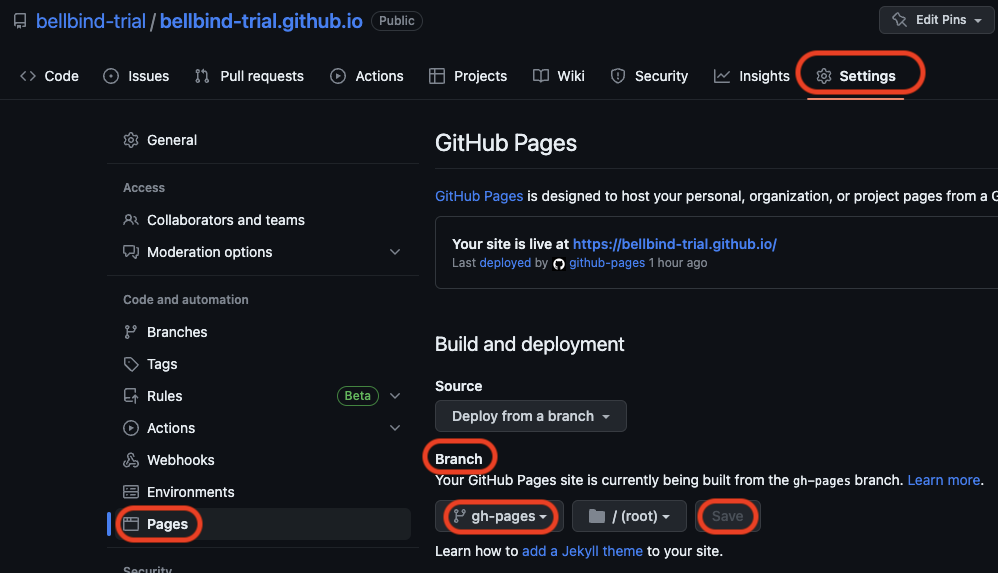Viewport: 998px width, 573px height.
Task: Click the General gear icon in sidebar
Action: coord(130,140)
